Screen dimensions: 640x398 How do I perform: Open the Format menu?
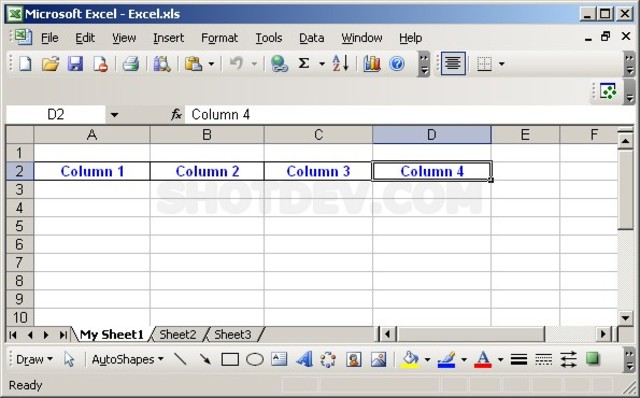tap(219, 38)
